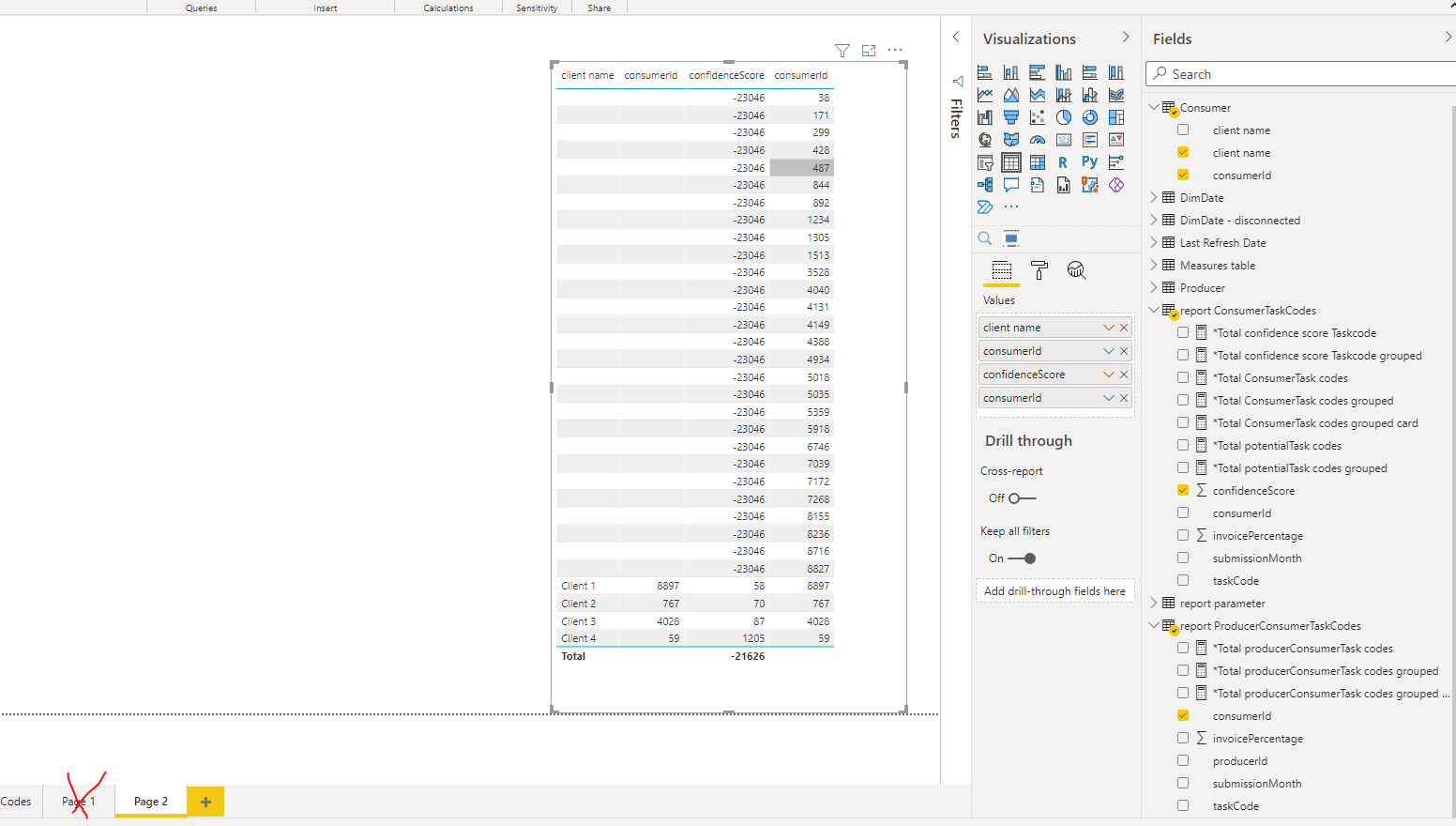Open dropdown for confidenceScore value field

pyautogui.click(x=1109, y=375)
